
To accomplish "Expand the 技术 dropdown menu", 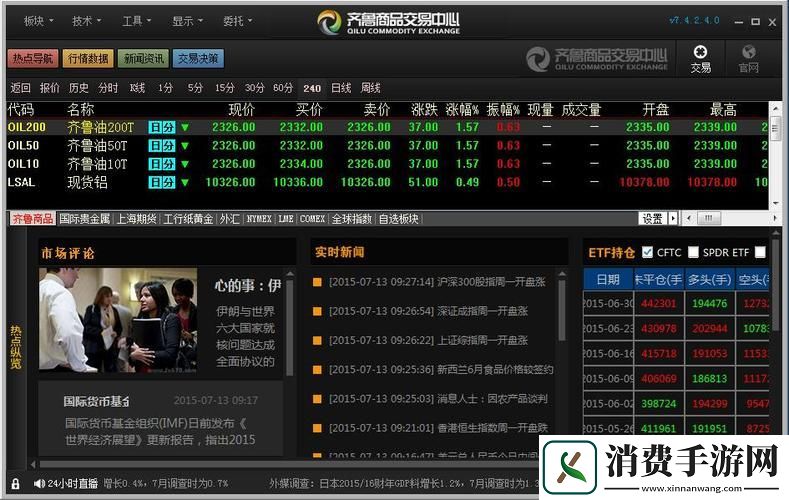I will pyautogui.click(x=87, y=20).
